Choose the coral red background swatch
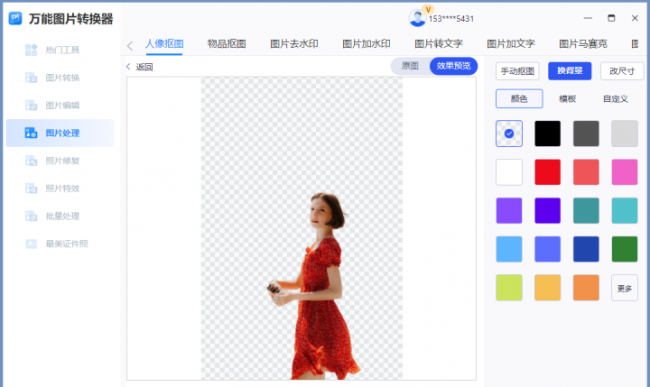 coord(586,172)
